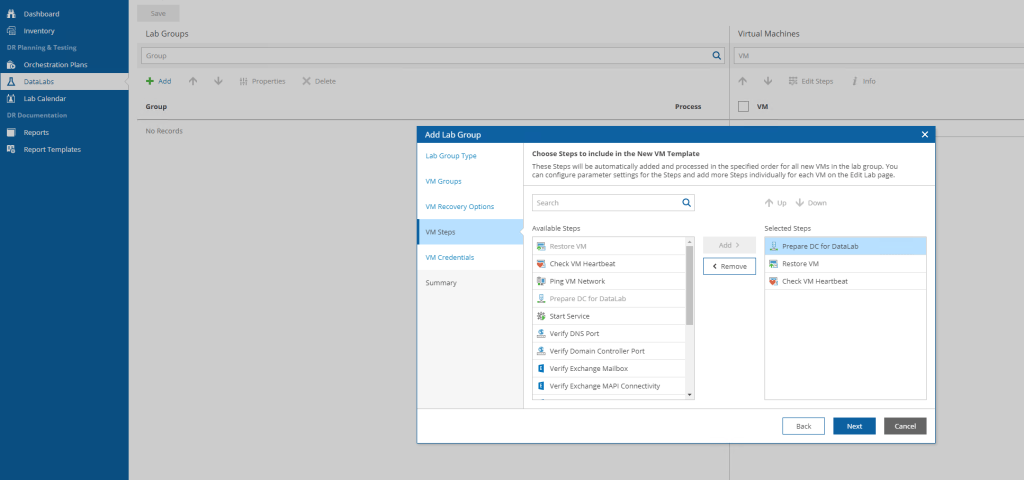This screenshot has height=480, width=1024.
Task: Toggle the VM select-all checkbox
Action: coord(743,106)
